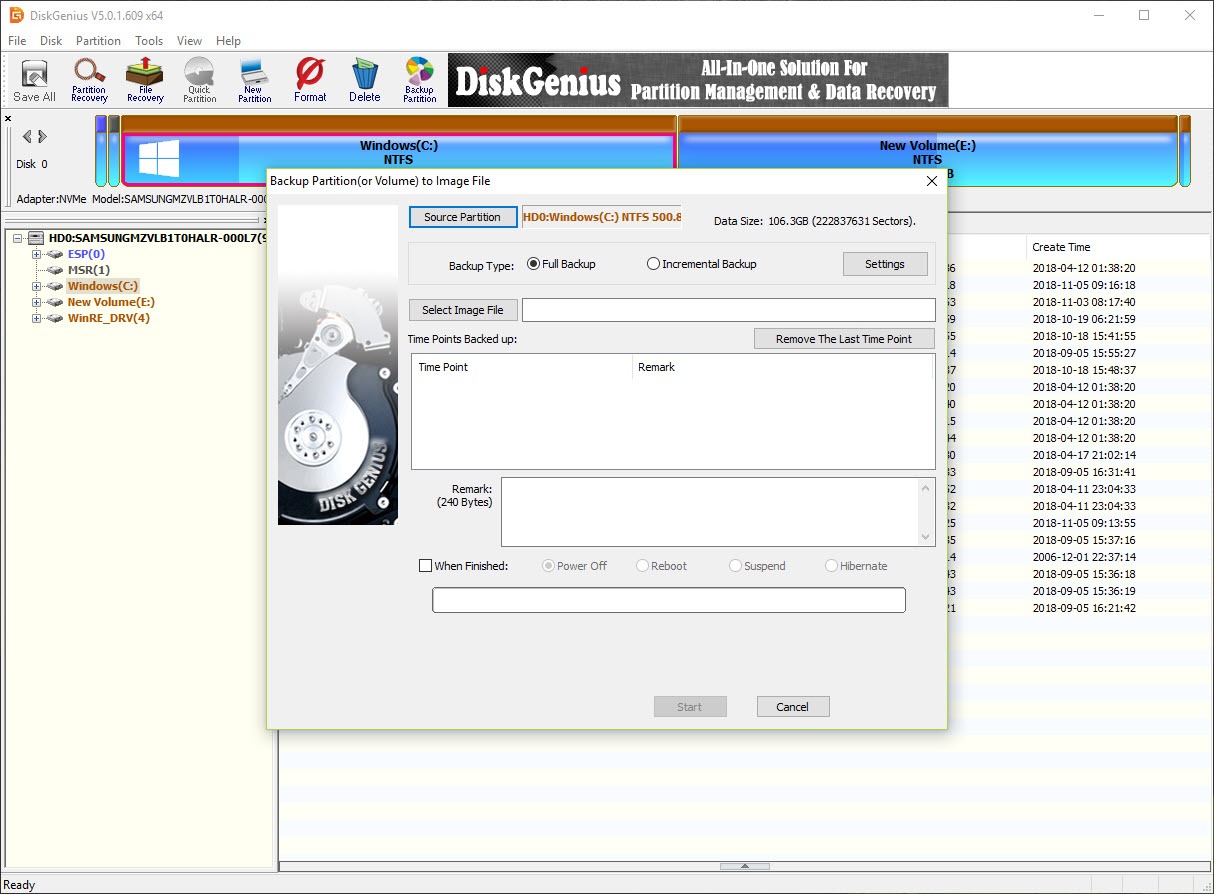
Task: Open the Partition Recovery tool
Action: pyautogui.click(x=89, y=80)
